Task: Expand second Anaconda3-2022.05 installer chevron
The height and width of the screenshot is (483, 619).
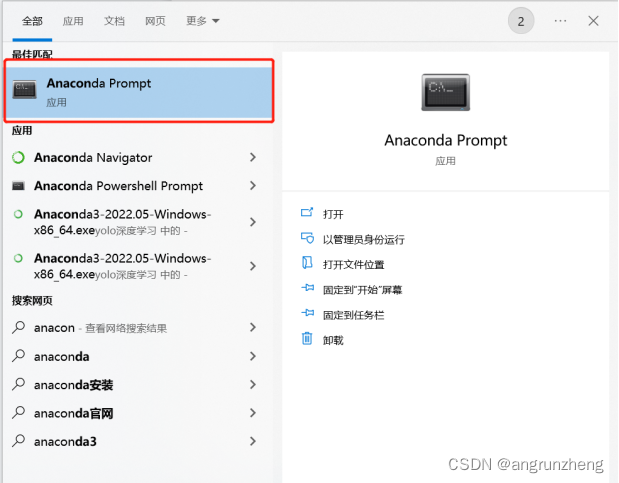Action: (253, 266)
